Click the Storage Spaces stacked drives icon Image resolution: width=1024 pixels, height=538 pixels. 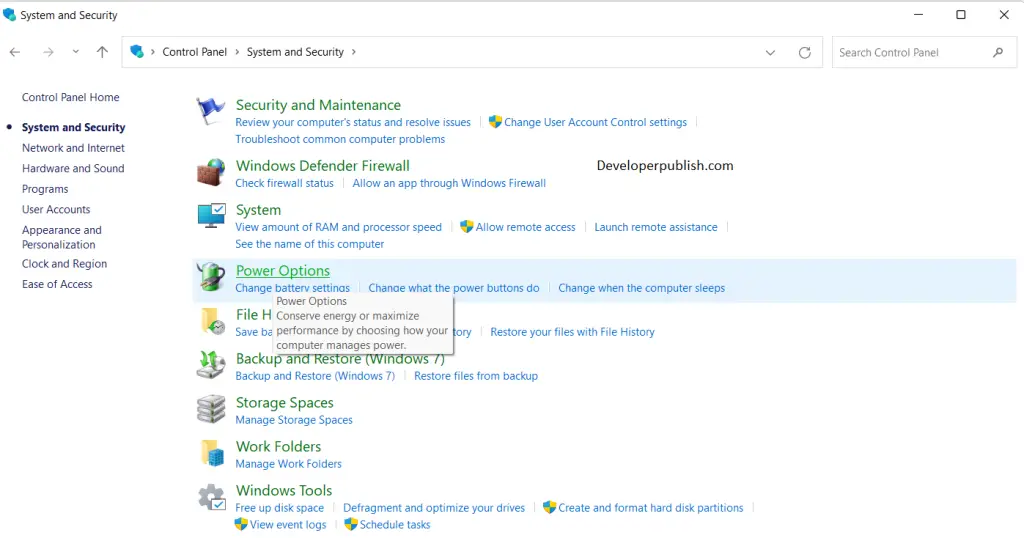(211, 409)
